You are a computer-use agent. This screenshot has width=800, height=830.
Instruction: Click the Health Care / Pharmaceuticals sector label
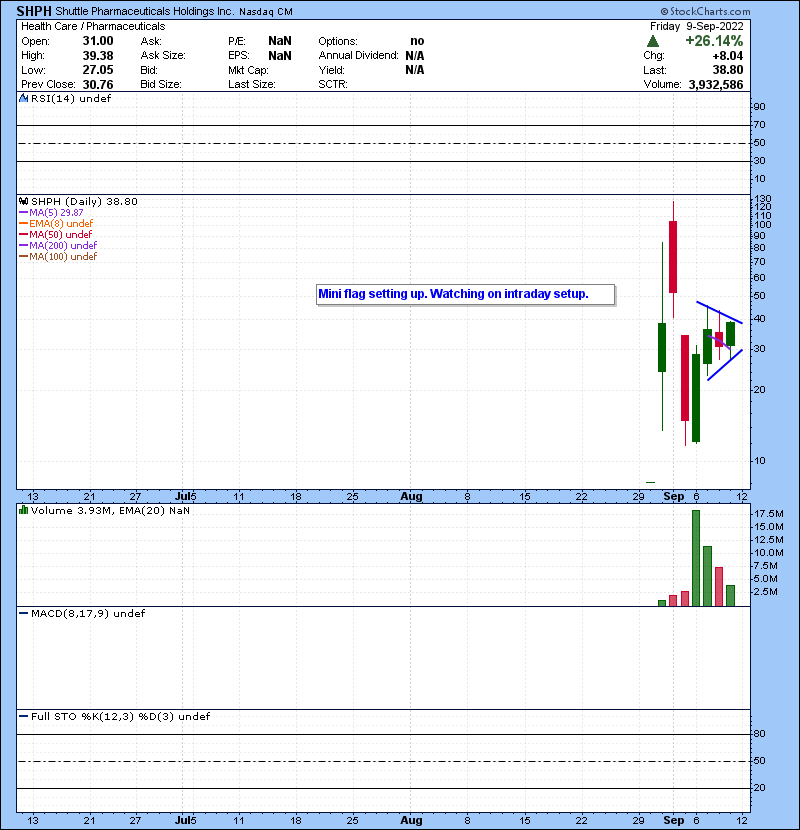click(x=93, y=26)
